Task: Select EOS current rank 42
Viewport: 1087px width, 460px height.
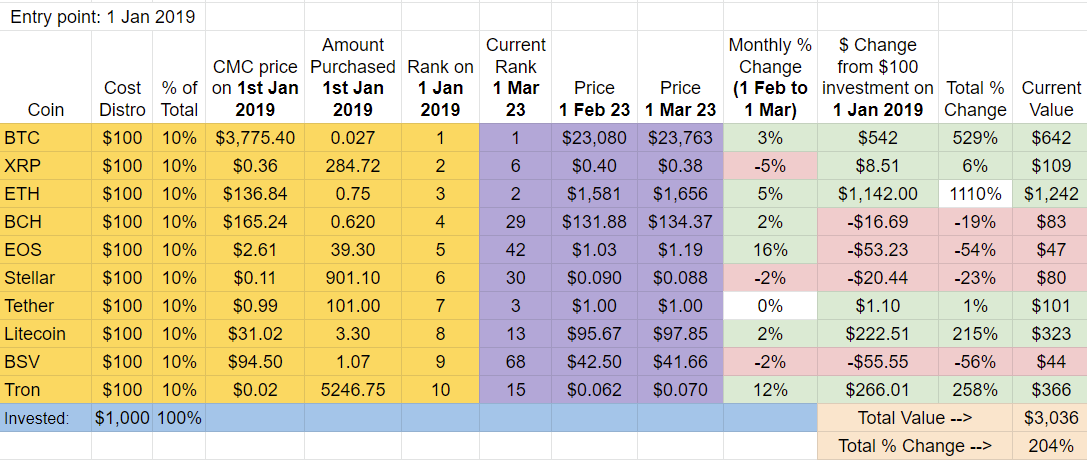Action: click(515, 249)
